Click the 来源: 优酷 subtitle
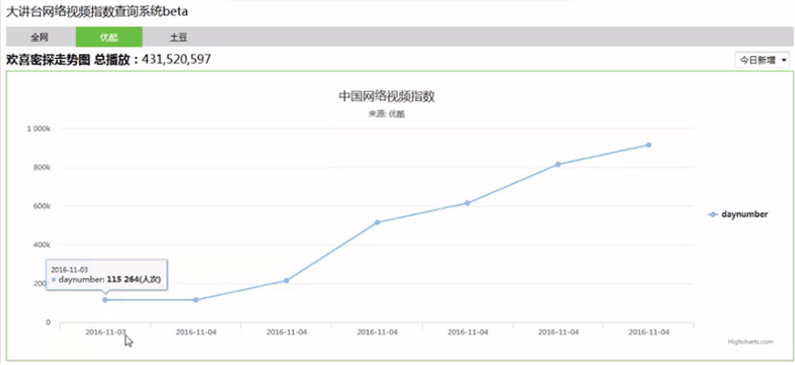The image size is (795, 365). [x=386, y=114]
